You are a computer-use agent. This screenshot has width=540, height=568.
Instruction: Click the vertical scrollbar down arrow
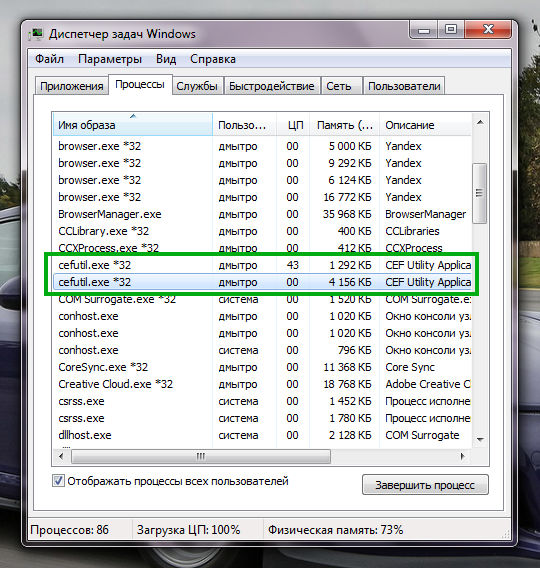(x=480, y=439)
